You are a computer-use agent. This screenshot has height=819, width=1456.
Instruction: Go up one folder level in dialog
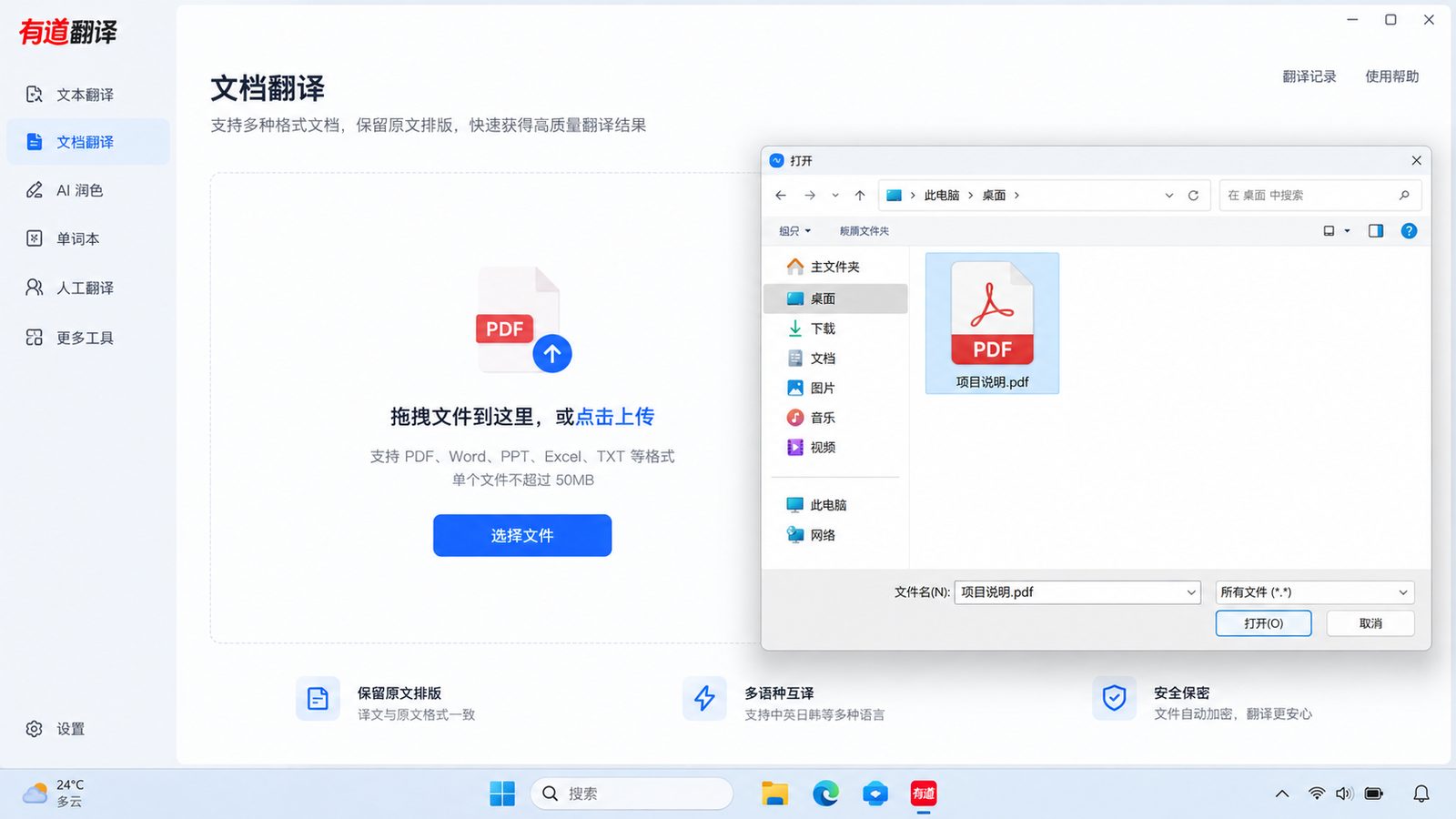coord(860,196)
